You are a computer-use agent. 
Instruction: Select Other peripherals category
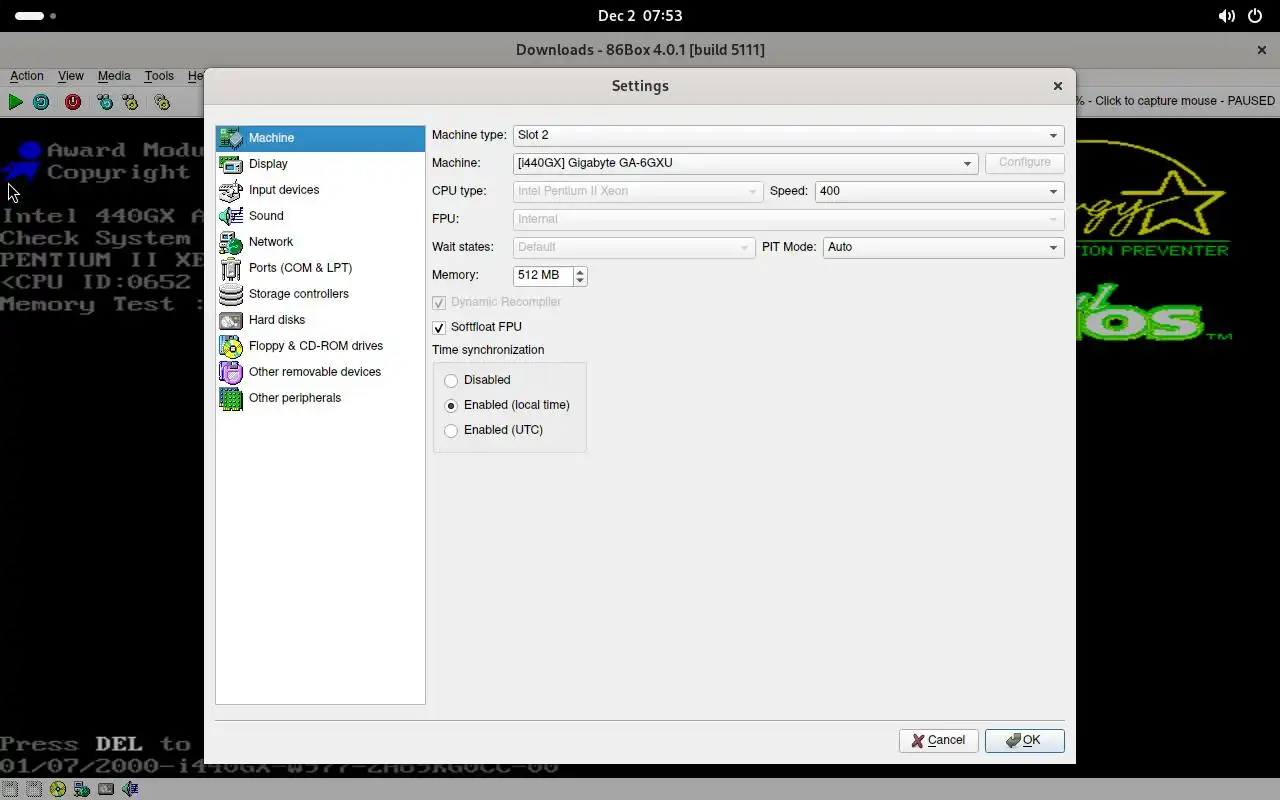click(x=320, y=398)
